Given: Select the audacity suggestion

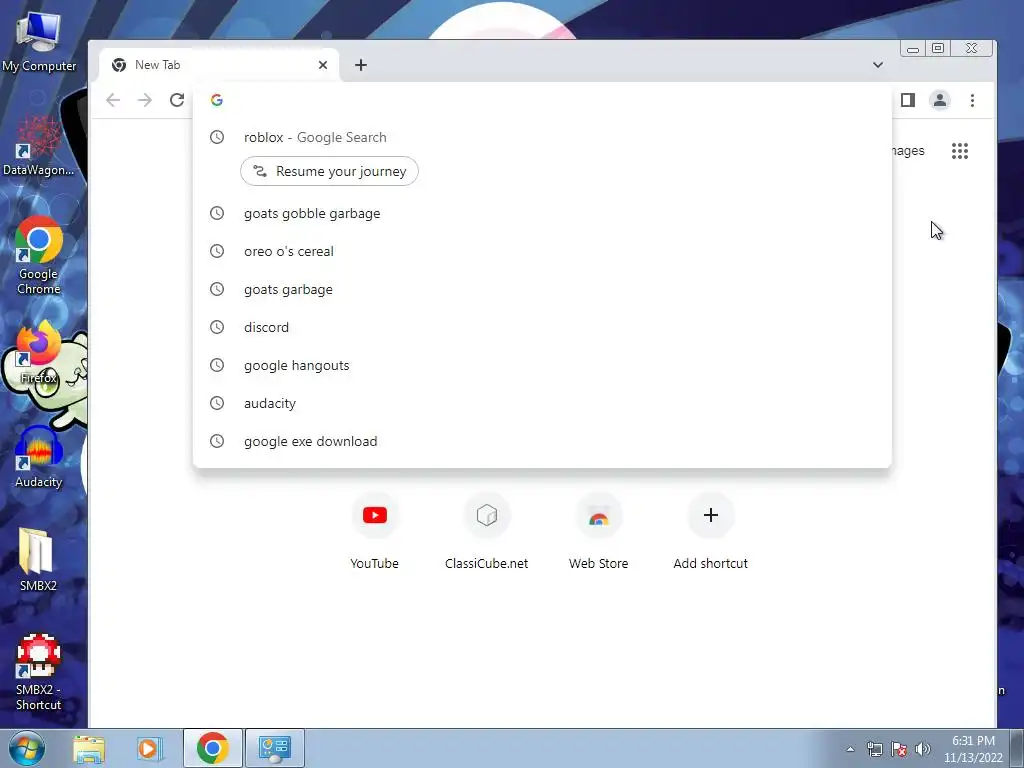Looking at the screenshot, I should (542, 403).
